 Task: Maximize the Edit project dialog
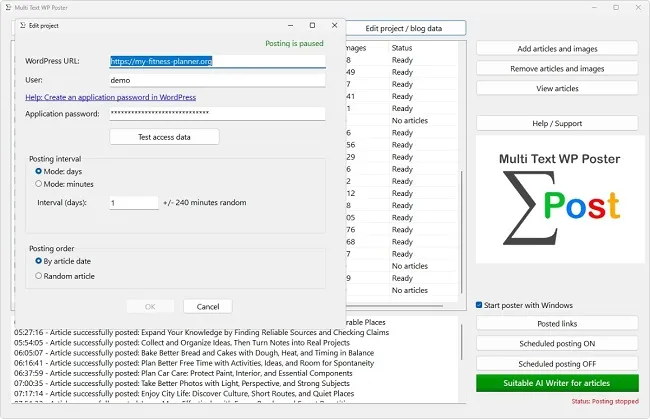pos(312,25)
